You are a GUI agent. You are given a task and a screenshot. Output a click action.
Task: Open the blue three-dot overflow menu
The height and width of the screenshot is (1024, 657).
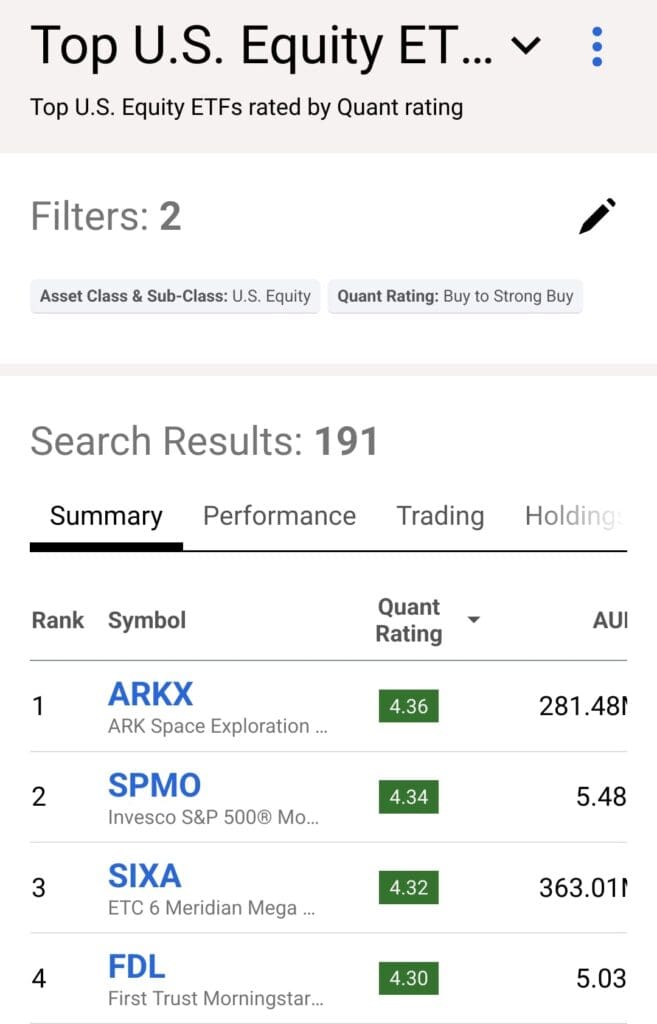click(x=597, y=44)
